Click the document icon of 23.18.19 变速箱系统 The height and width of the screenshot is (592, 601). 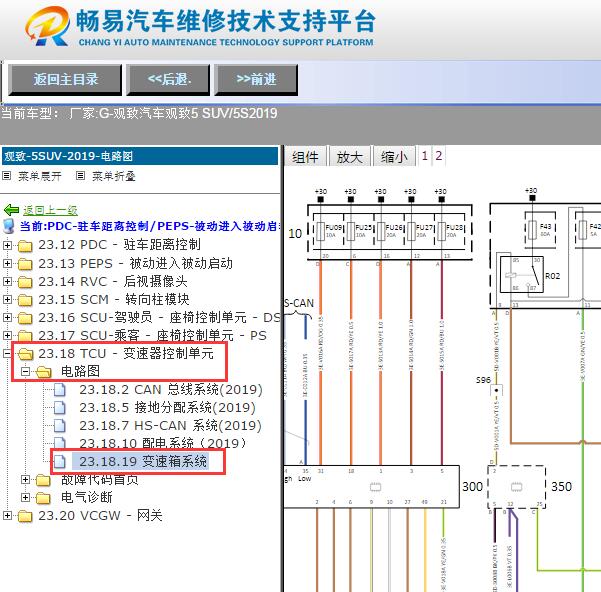(60, 462)
